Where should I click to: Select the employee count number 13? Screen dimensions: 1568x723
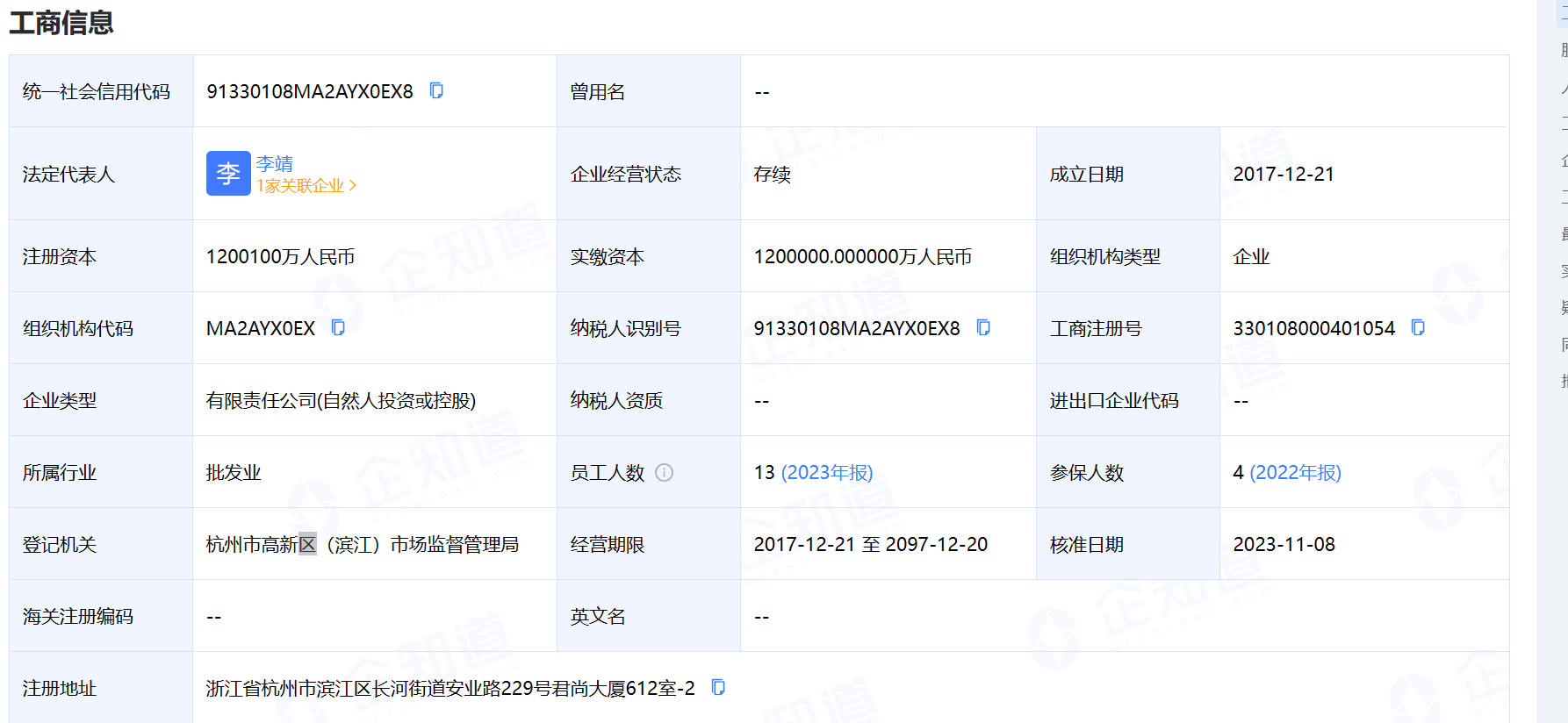tap(765, 472)
